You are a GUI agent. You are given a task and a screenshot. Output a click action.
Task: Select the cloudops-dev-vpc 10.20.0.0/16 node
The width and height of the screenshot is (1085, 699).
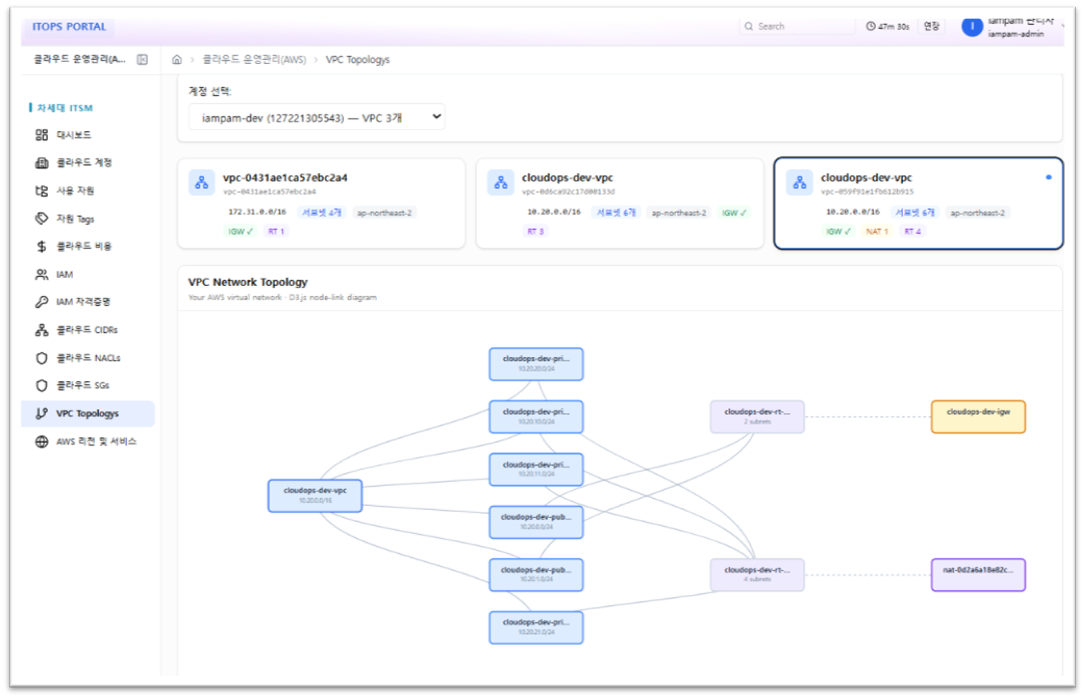[x=315, y=496]
